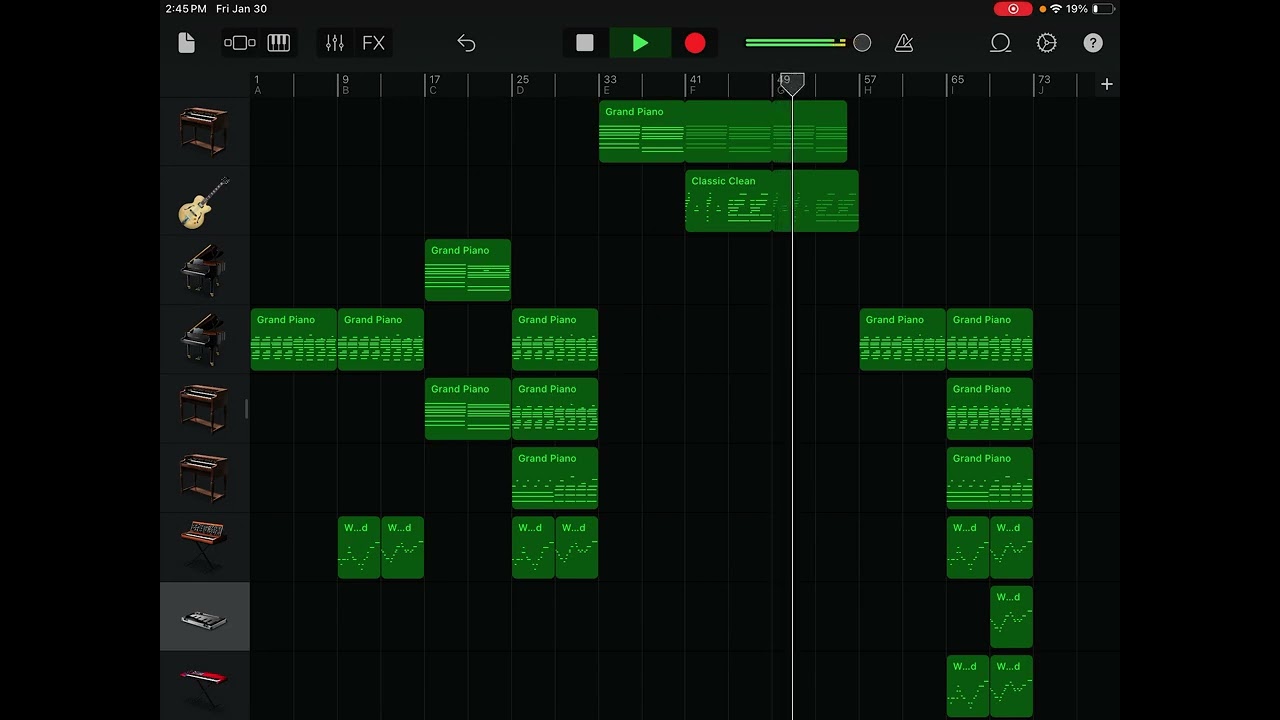Tap bar 1 section A on the ruler
Viewport: 1280px width, 720px height.
coord(258,84)
